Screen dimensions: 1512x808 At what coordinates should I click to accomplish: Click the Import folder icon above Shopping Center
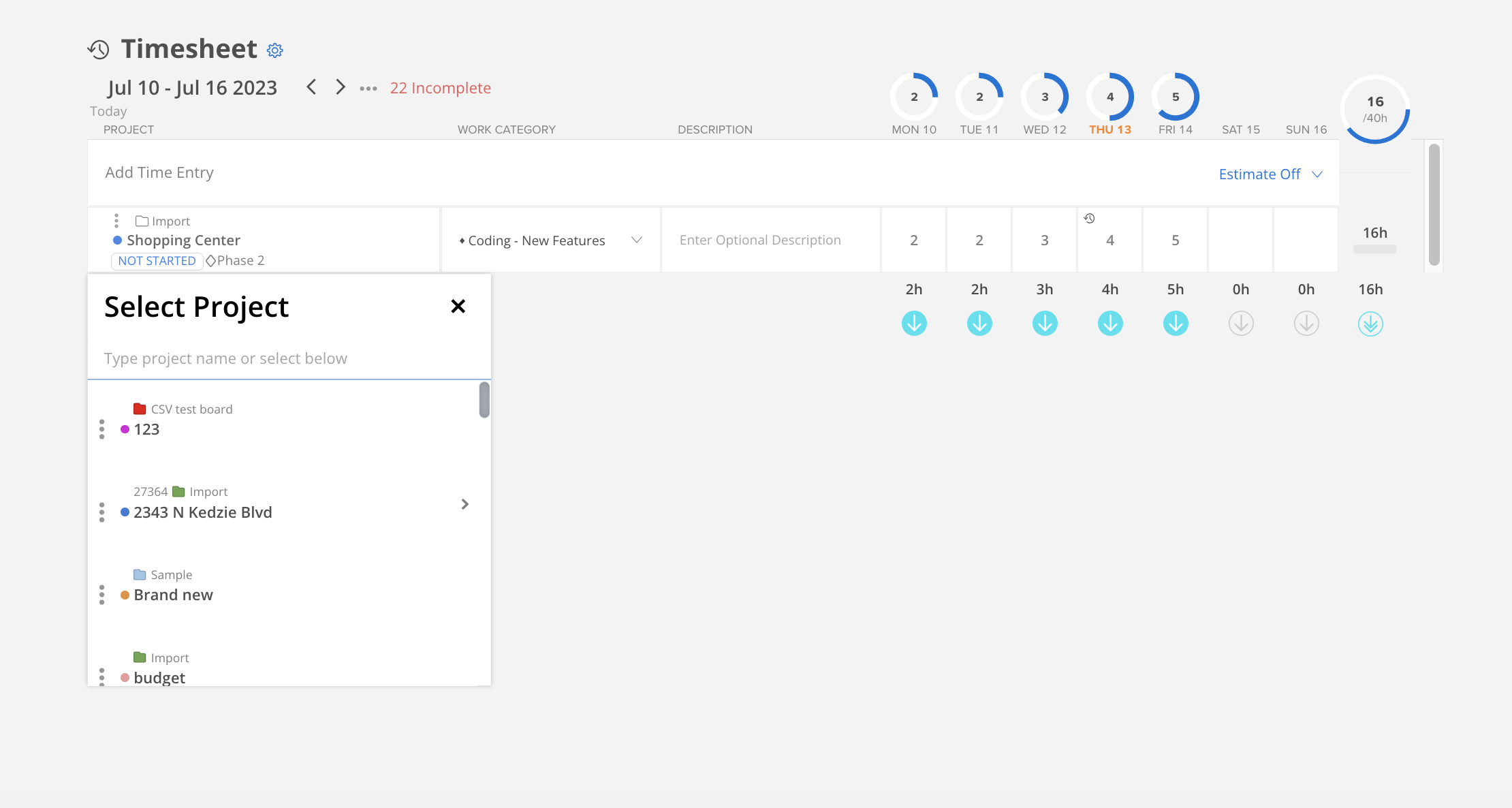pyautogui.click(x=142, y=220)
